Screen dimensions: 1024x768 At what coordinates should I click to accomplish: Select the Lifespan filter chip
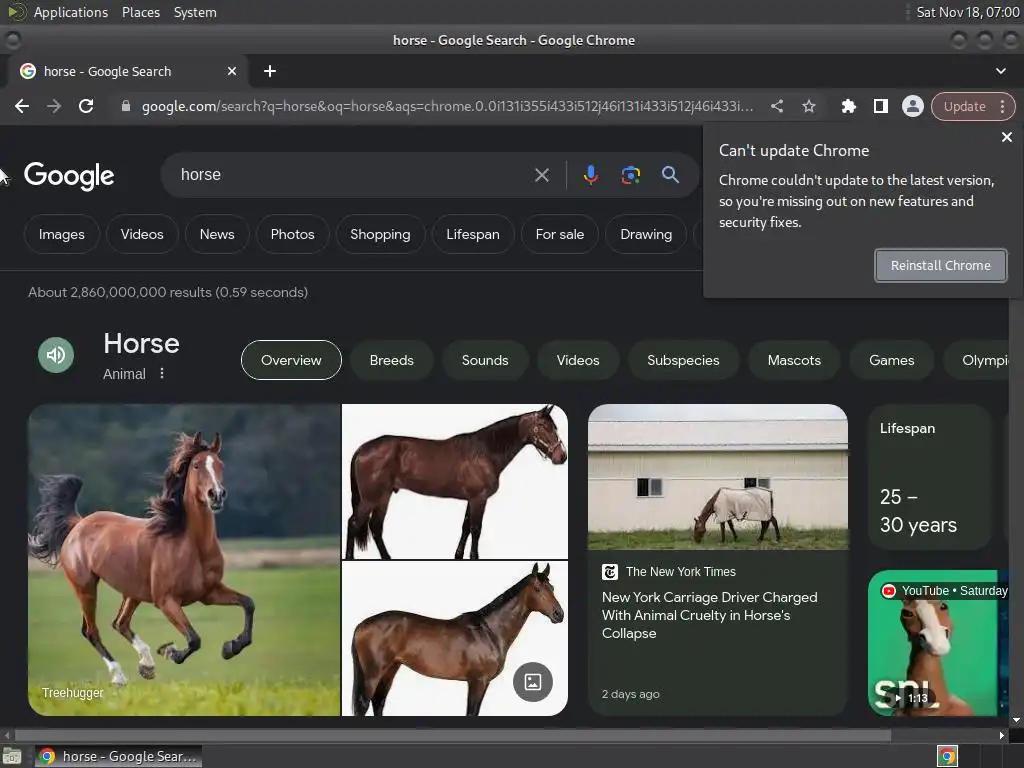[472, 234]
